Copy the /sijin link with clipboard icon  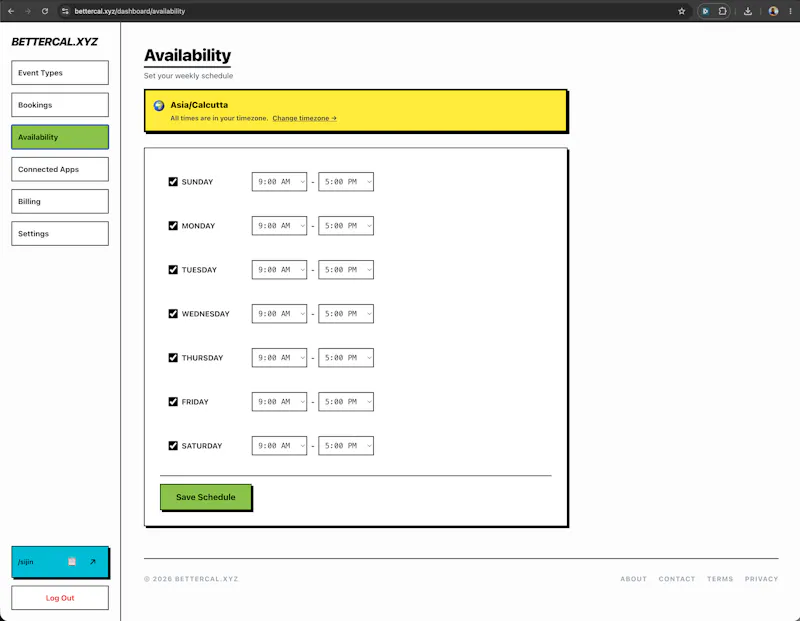[72, 561]
